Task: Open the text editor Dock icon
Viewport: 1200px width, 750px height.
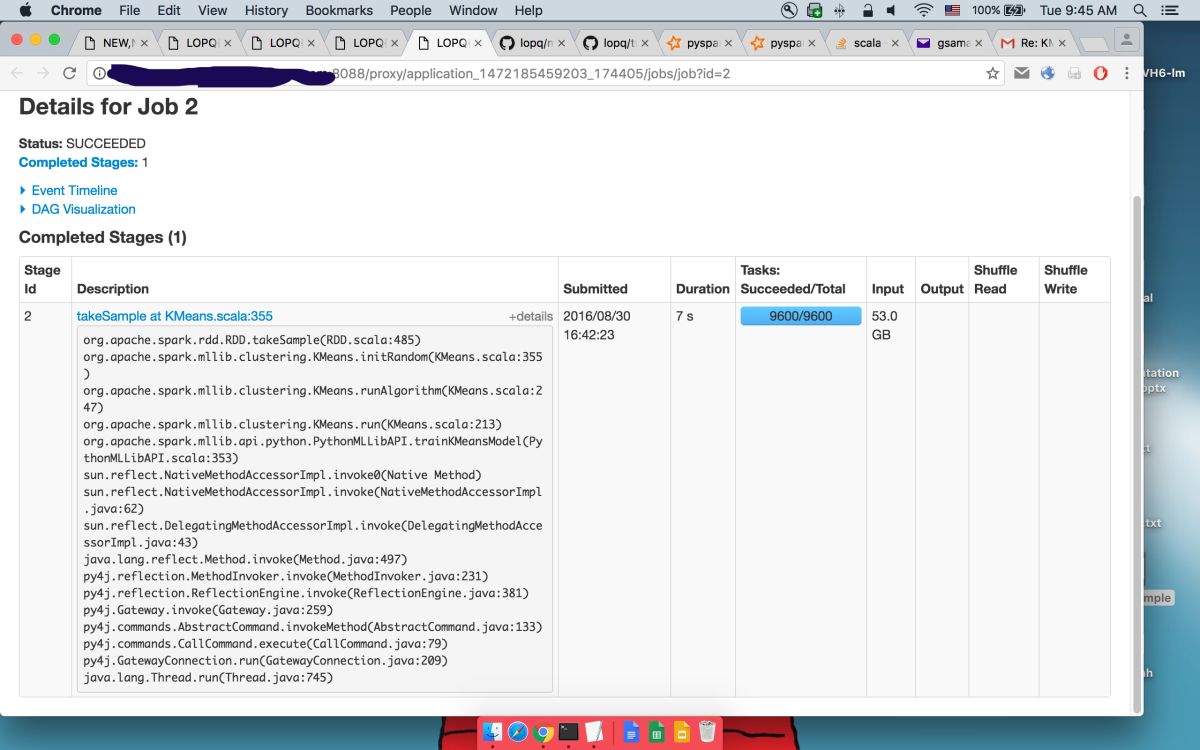Action: [x=593, y=731]
